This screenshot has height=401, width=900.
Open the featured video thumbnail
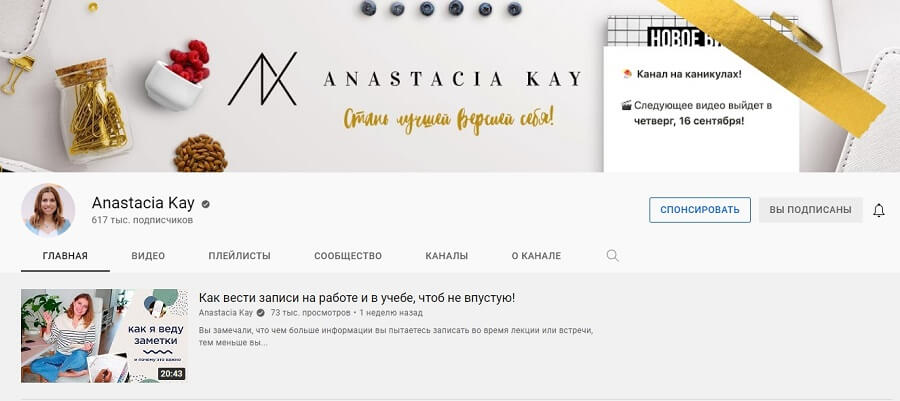coord(104,336)
